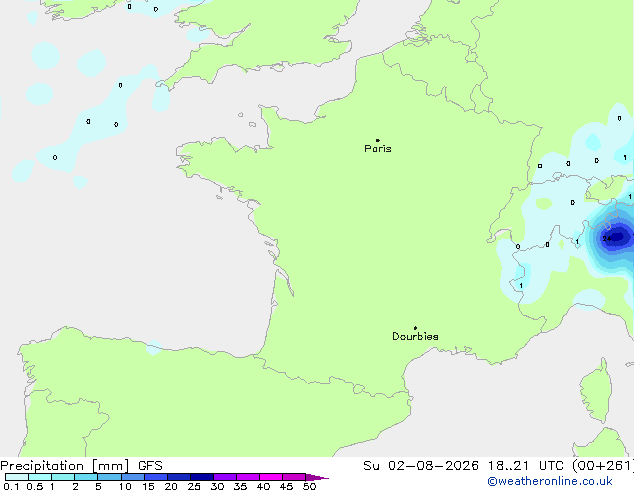Screen dimensions: 634x490
Task: Select the 10–15 mm legend color swatch
Action: coord(133,477)
